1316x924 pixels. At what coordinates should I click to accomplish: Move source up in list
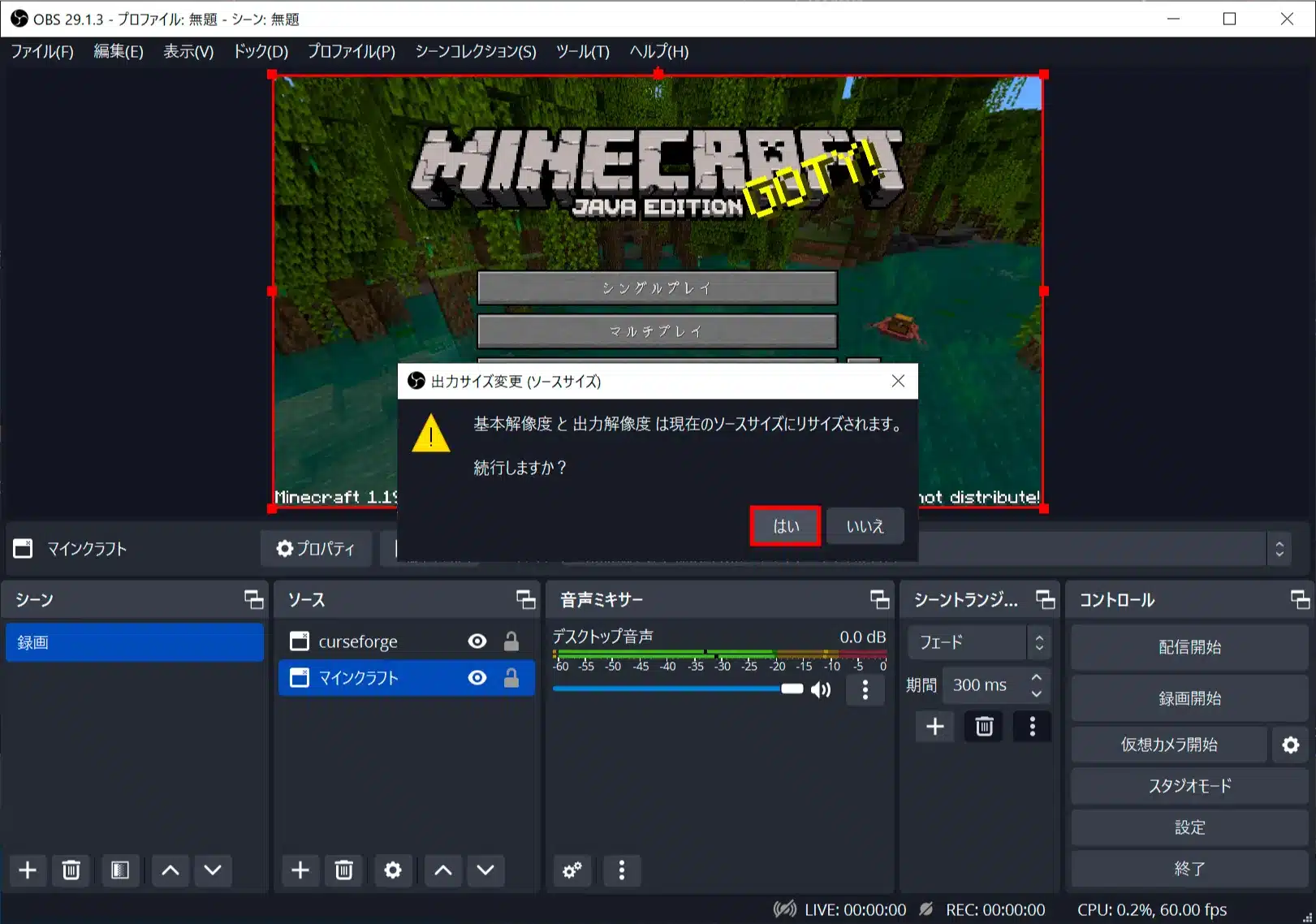coord(443,870)
